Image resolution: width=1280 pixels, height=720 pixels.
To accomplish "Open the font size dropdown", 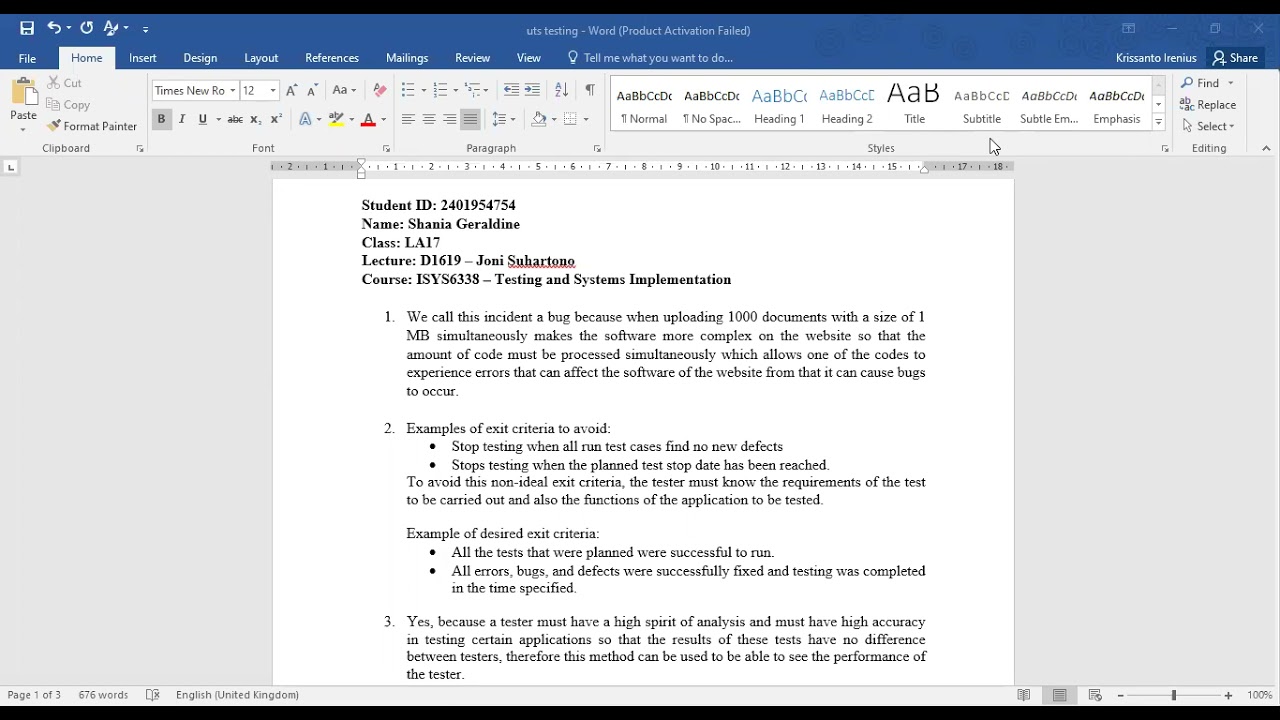I will click(x=273, y=91).
